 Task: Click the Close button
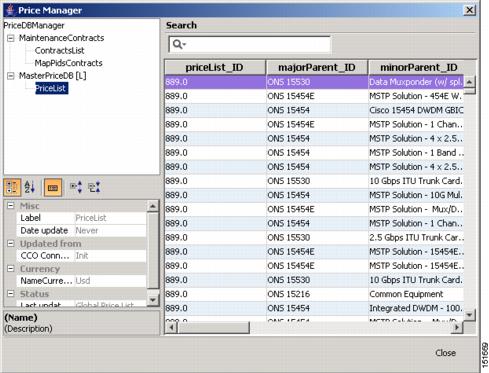point(445,353)
